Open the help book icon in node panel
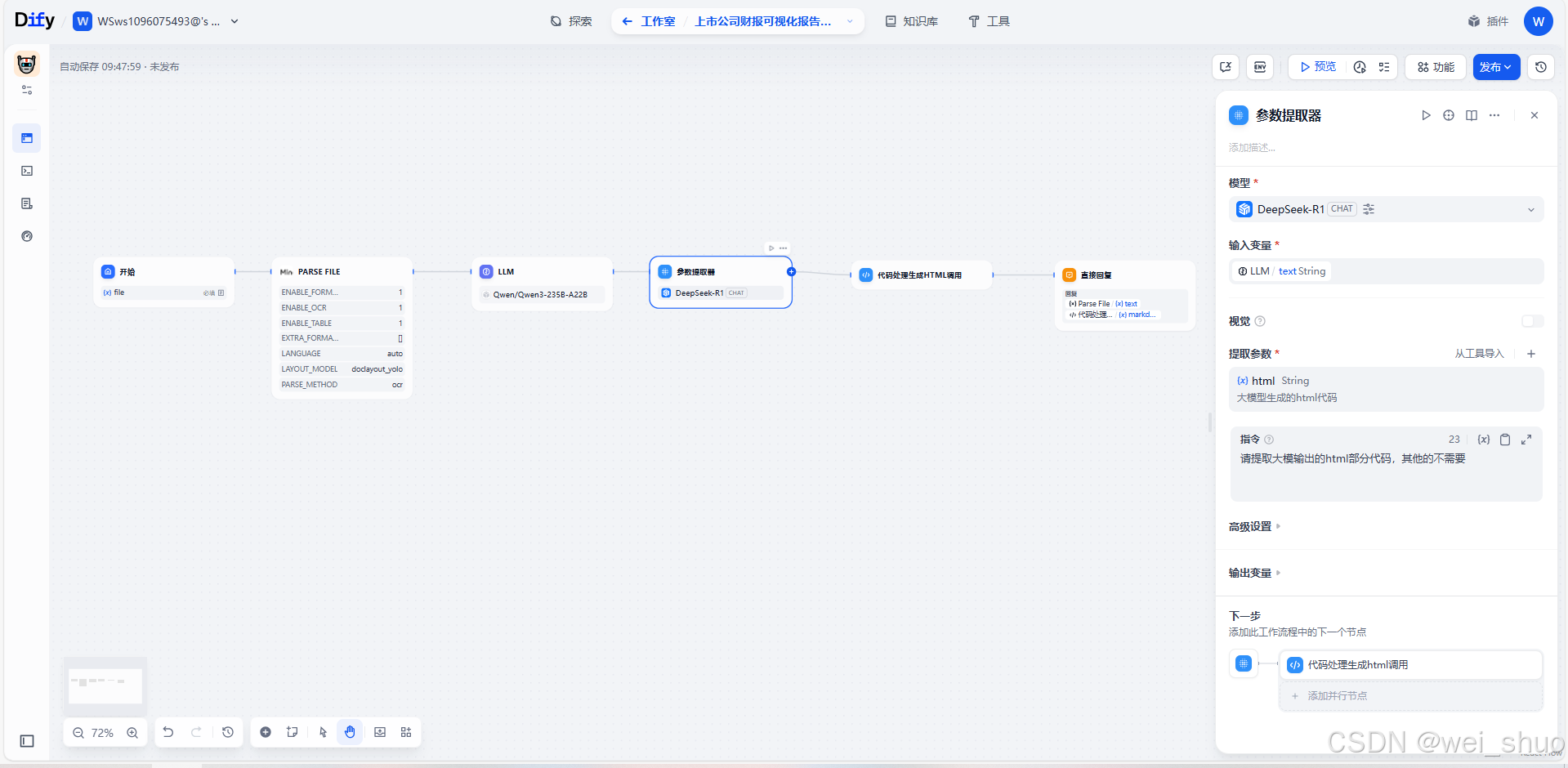Image resolution: width=1568 pixels, height=768 pixels. pos(1472,115)
